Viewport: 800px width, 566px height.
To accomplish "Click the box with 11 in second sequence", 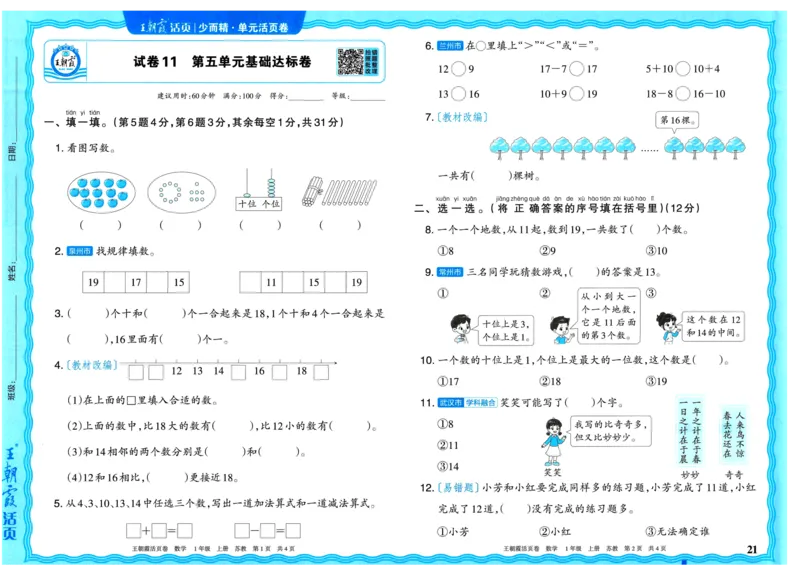I will click(271, 282).
